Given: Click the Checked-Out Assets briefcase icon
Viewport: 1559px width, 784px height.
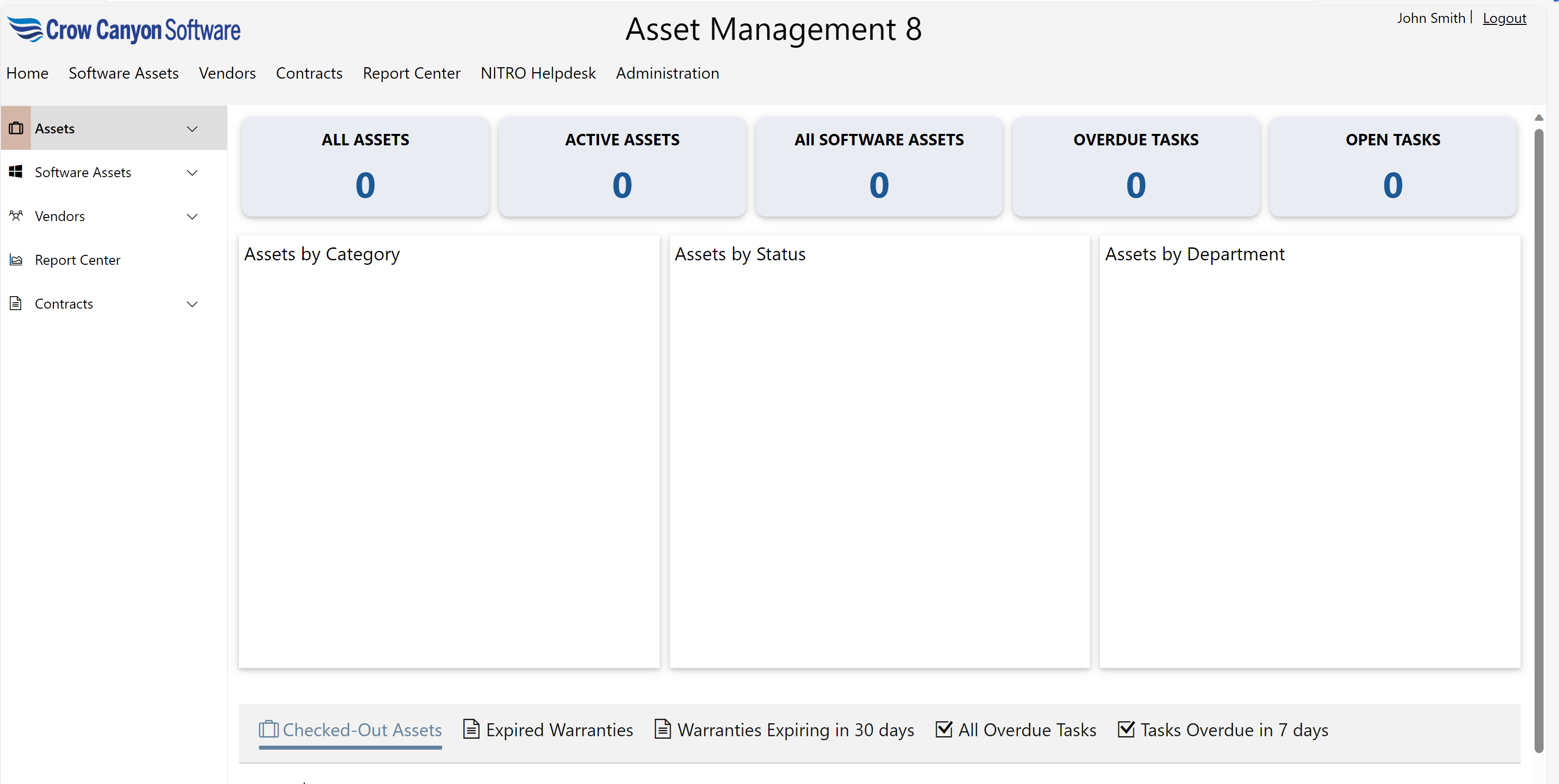Looking at the screenshot, I should point(269,729).
